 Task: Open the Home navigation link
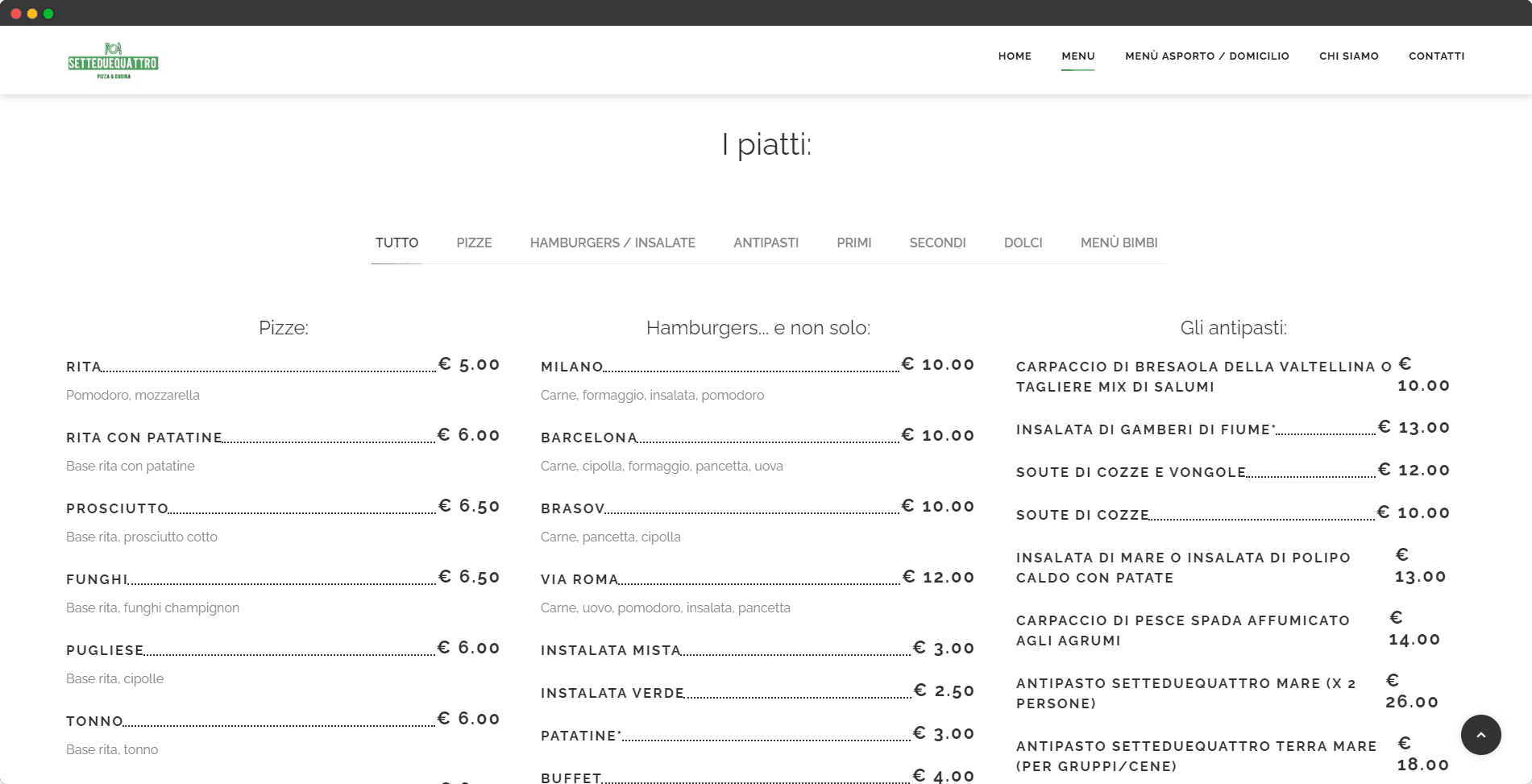tap(1015, 56)
